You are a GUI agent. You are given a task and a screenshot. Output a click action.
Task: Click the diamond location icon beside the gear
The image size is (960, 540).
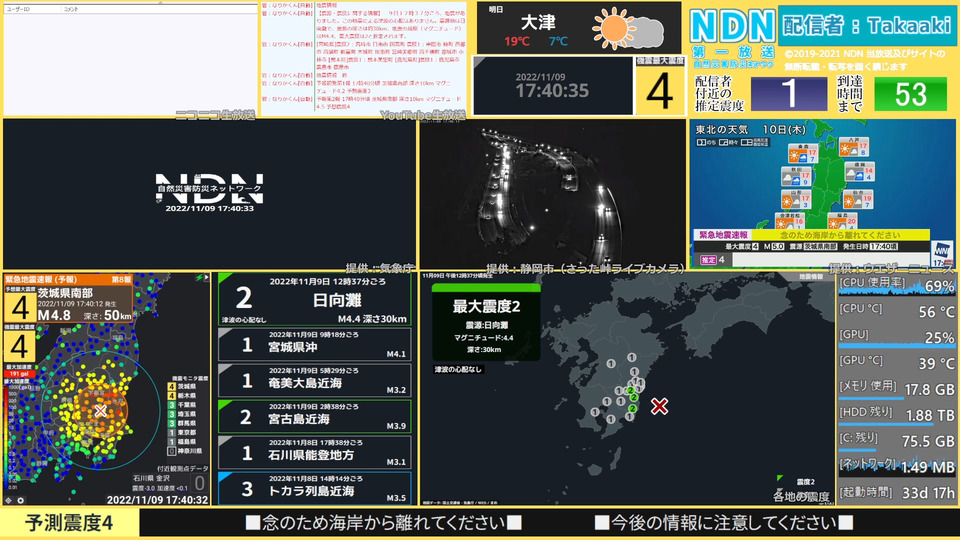(9, 500)
